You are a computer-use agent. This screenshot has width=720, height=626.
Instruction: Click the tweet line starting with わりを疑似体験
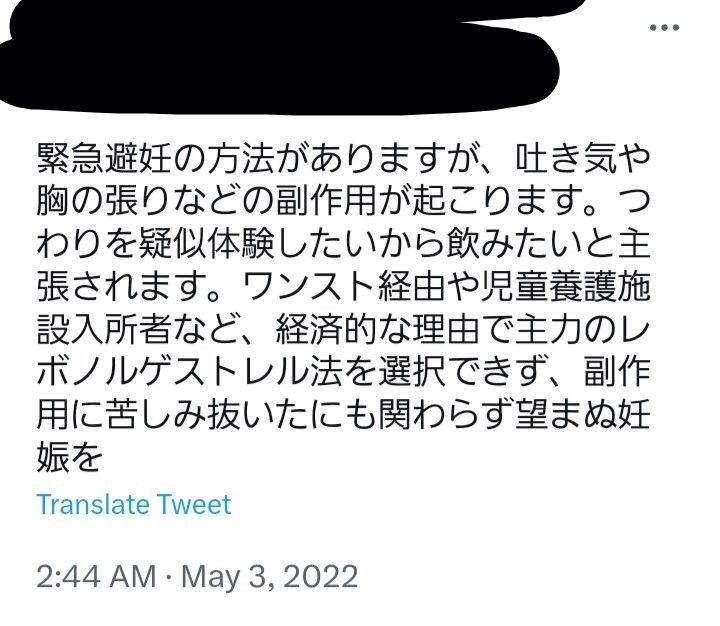(x=343, y=244)
